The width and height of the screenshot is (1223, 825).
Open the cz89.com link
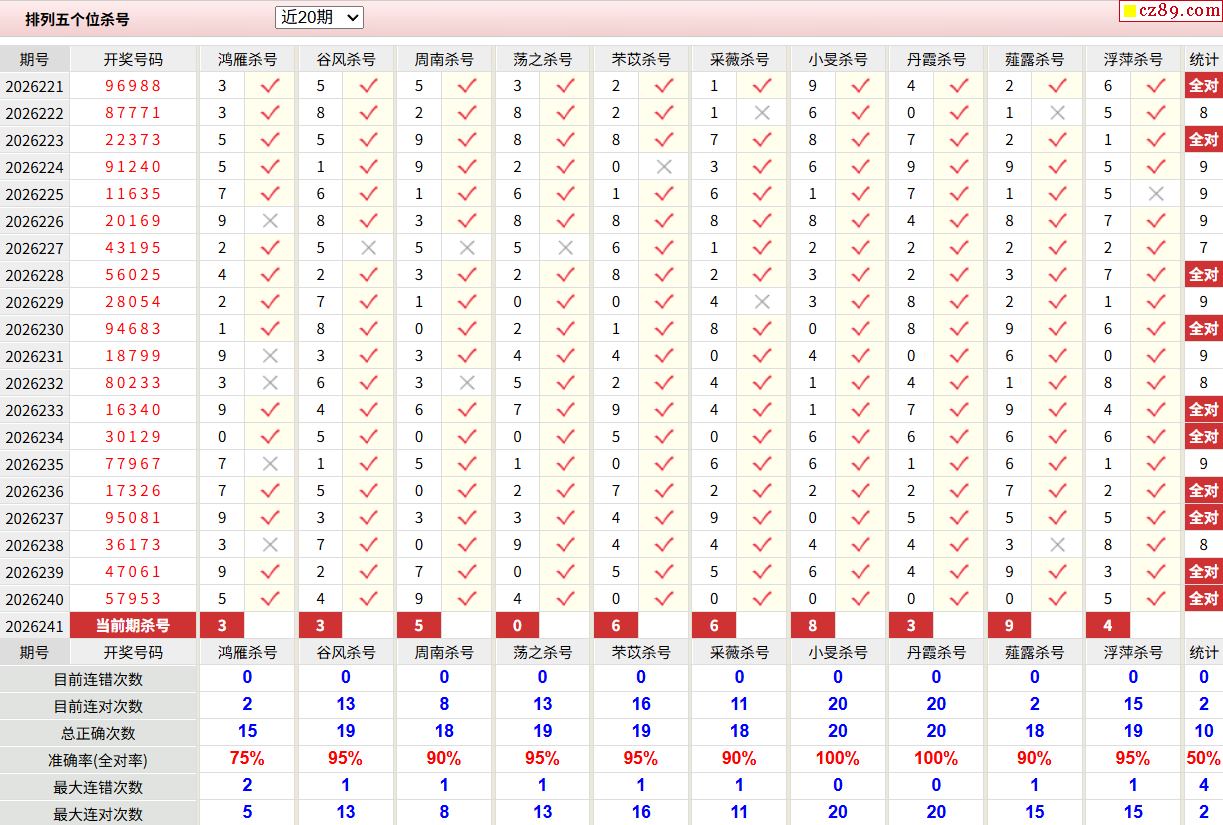pos(1171,11)
